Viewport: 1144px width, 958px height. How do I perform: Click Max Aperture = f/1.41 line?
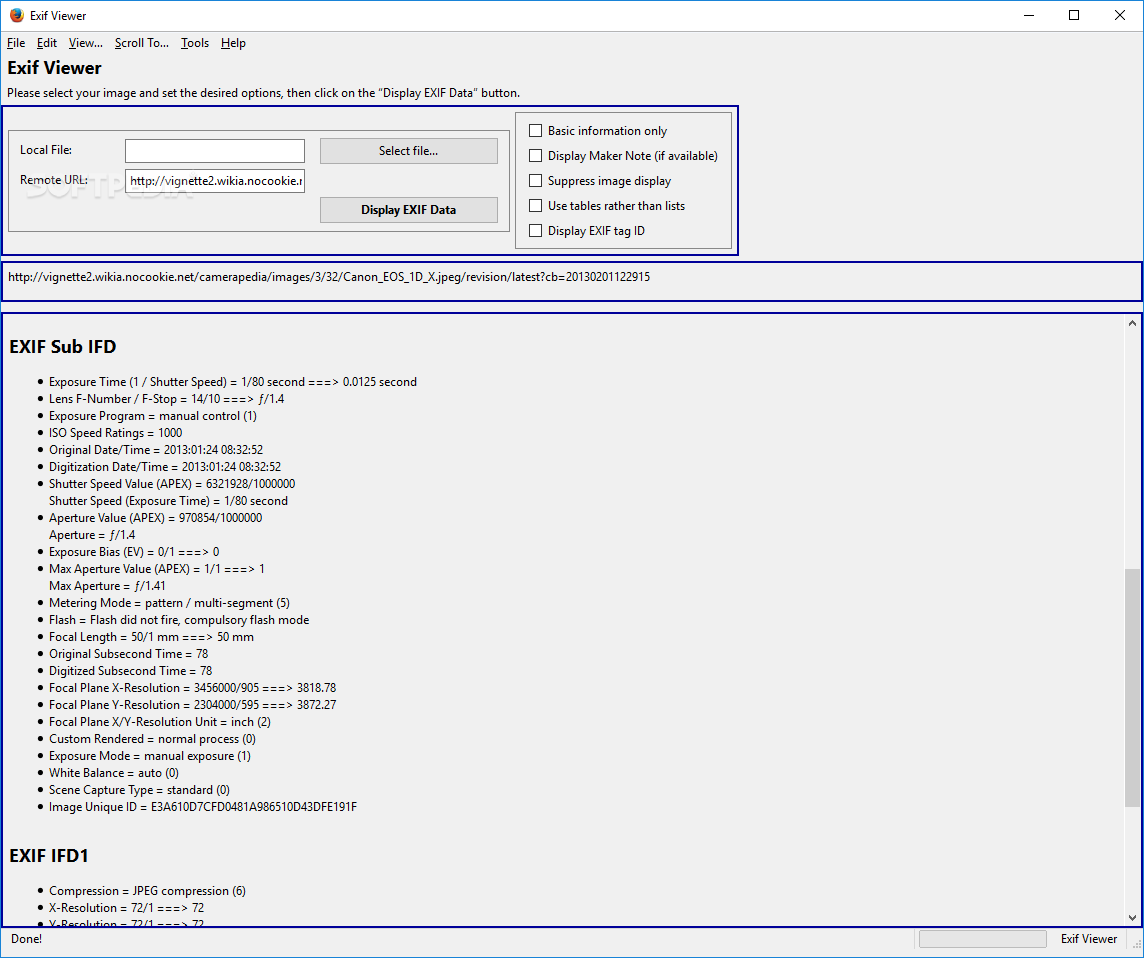click(x=107, y=587)
